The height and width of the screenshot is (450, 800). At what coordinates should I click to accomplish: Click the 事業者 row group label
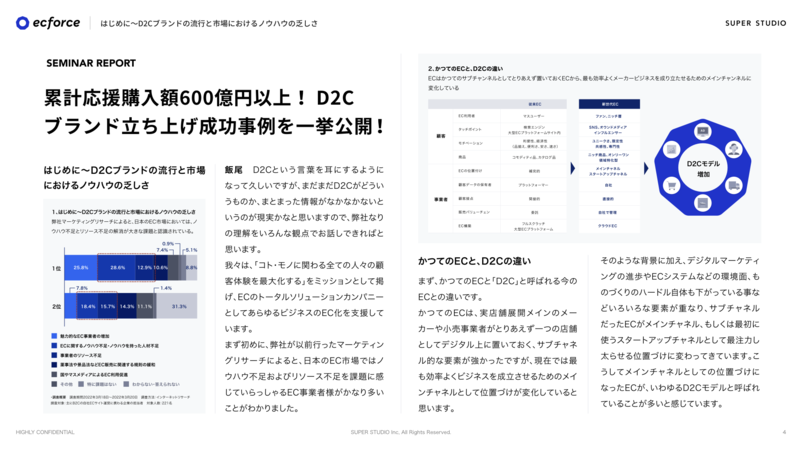pos(441,199)
